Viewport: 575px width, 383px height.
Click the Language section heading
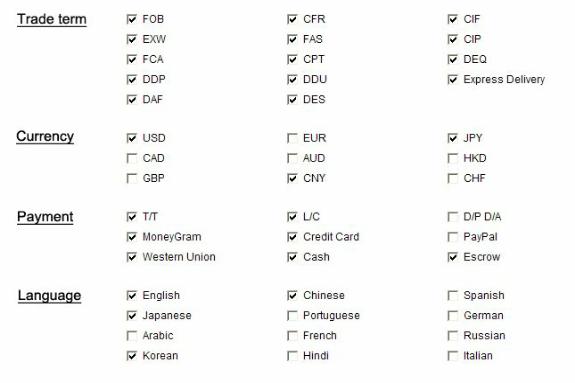(50, 296)
